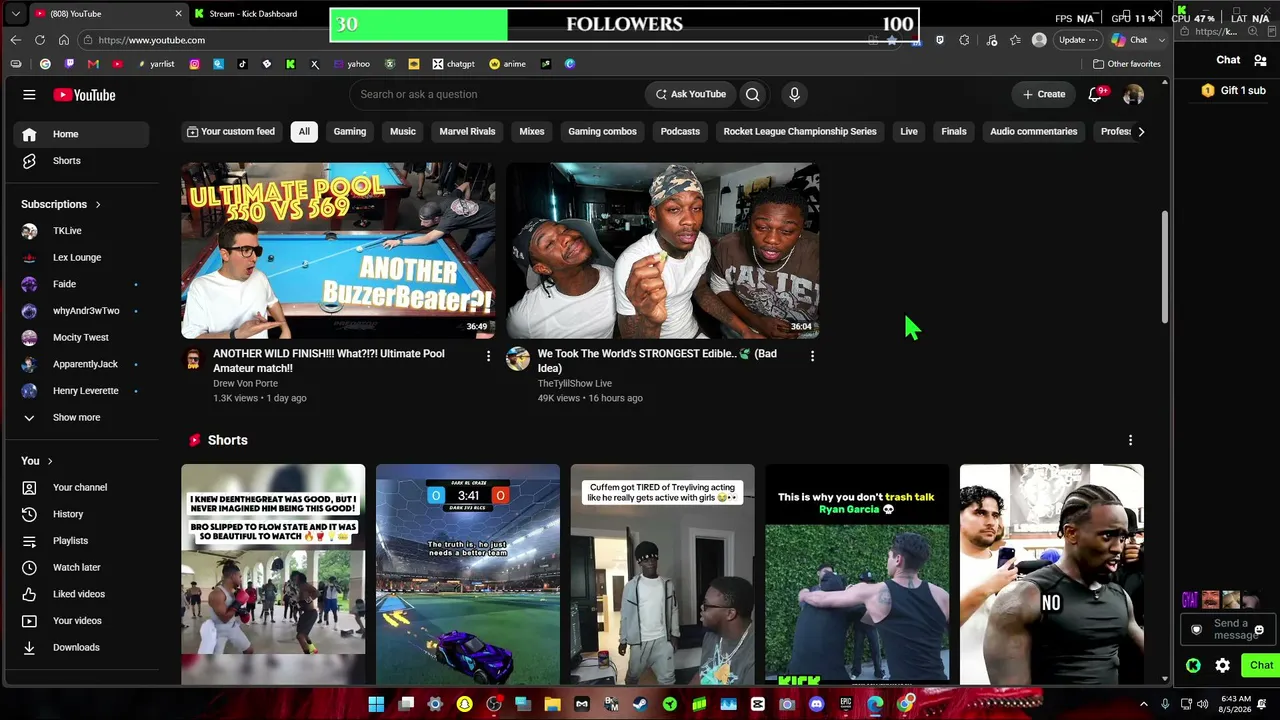The width and height of the screenshot is (1280, 720).
Task: Click the YouTube page vertical scrollbar
Action: 1164,267
